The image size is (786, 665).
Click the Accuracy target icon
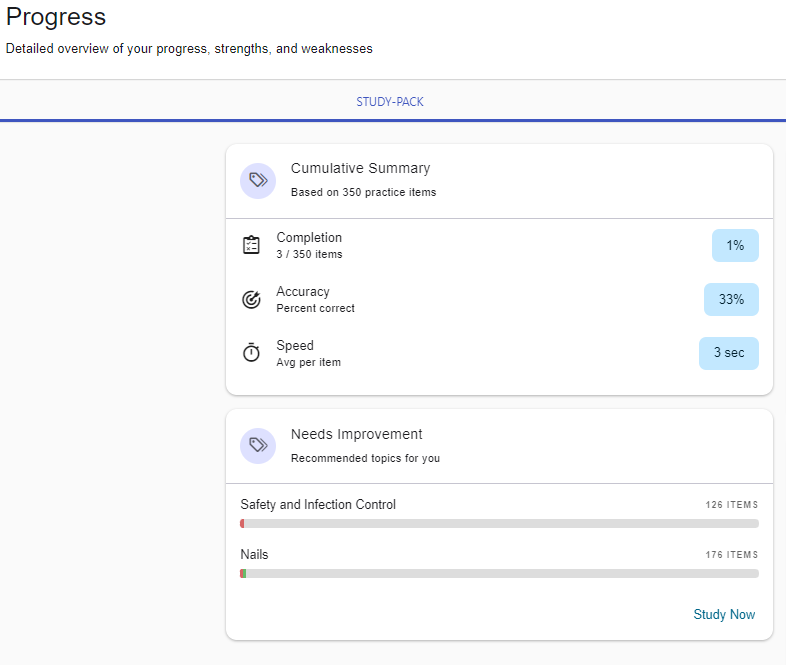tap(252, 299)
